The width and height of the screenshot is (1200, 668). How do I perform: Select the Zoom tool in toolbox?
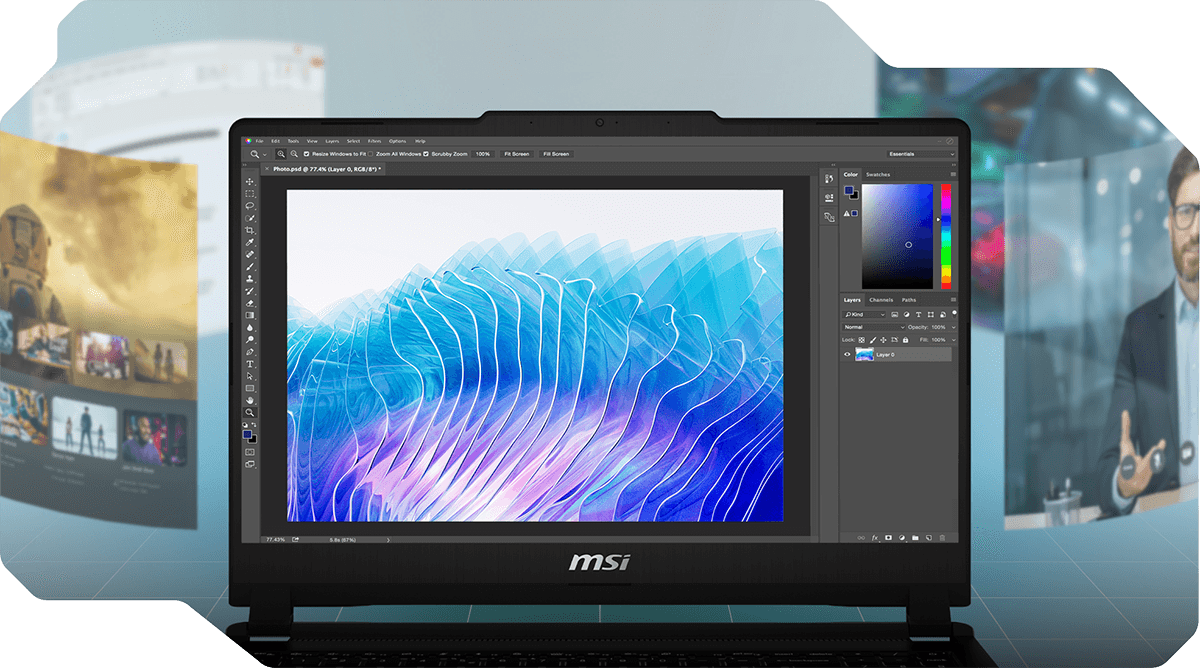point(250,412)
